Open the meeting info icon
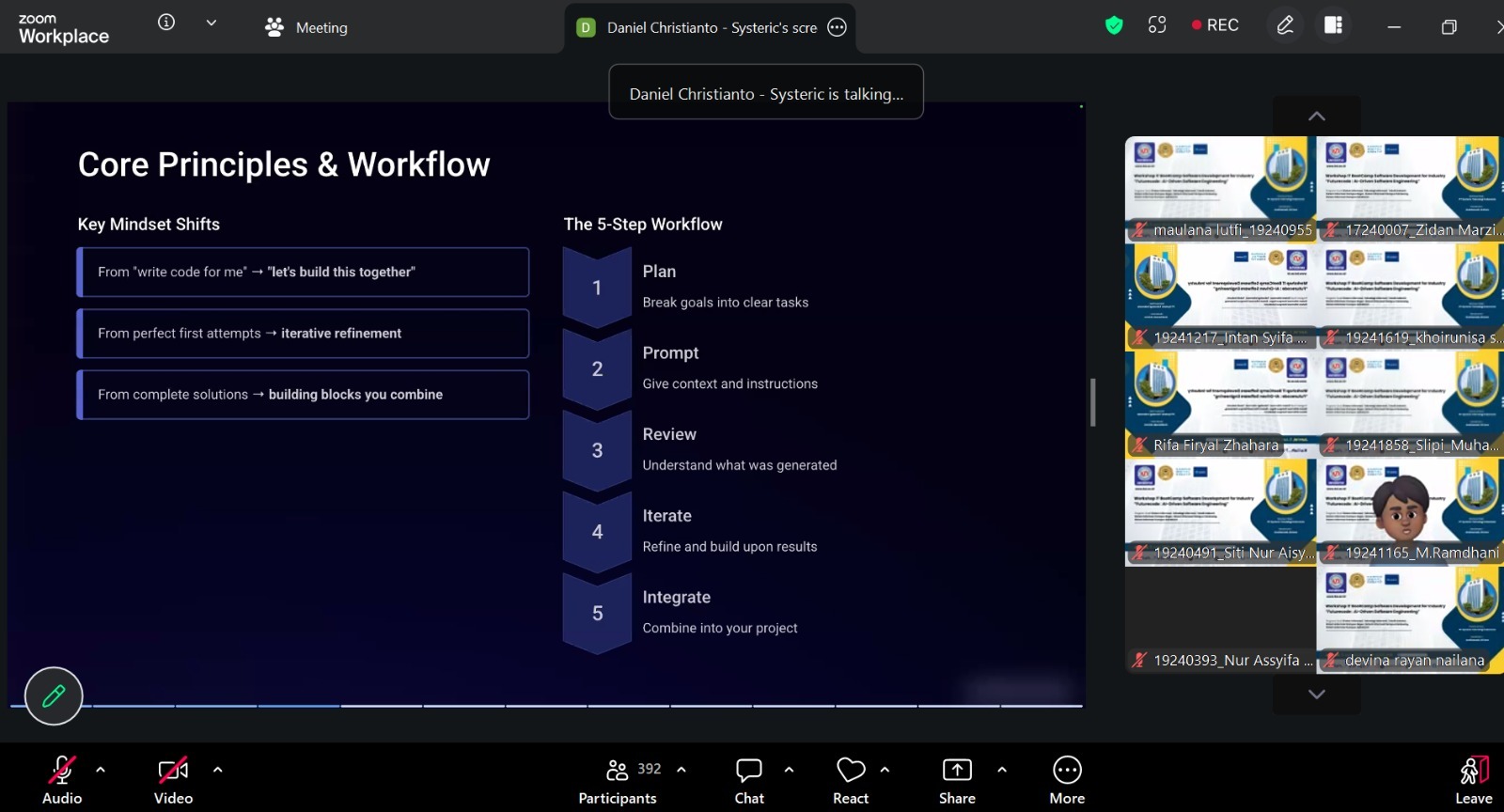Image resolution: width=1504 pixels, height=812 pixels. (166, 23)
